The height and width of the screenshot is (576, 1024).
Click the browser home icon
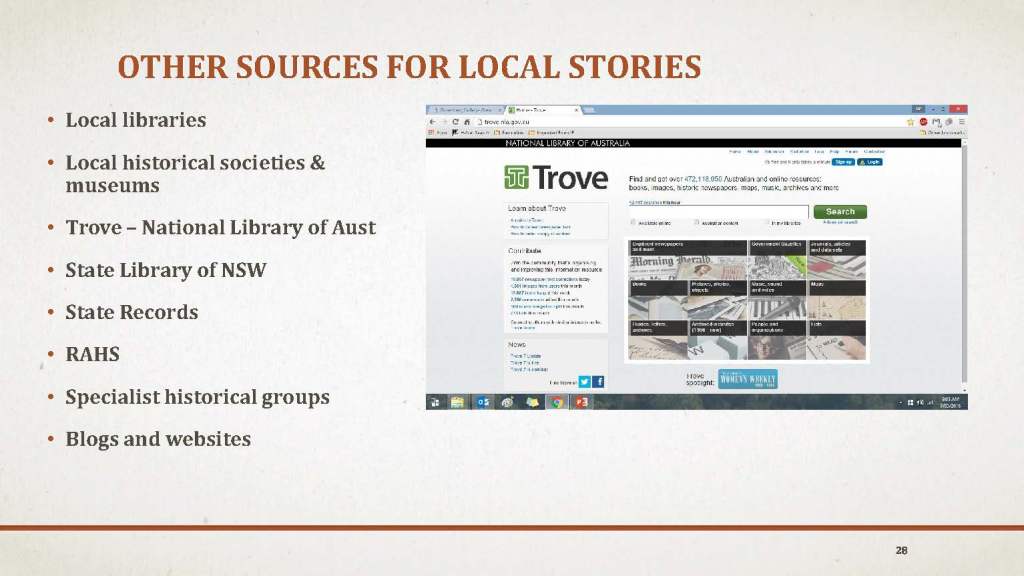tap(466, 120)
